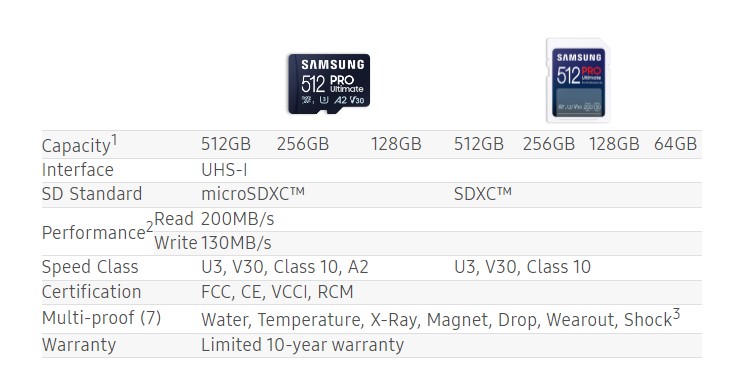This screenshot has height=385, width=745.
Task: Open the Performance footnote 2 superscript
Action: point(149,227)
